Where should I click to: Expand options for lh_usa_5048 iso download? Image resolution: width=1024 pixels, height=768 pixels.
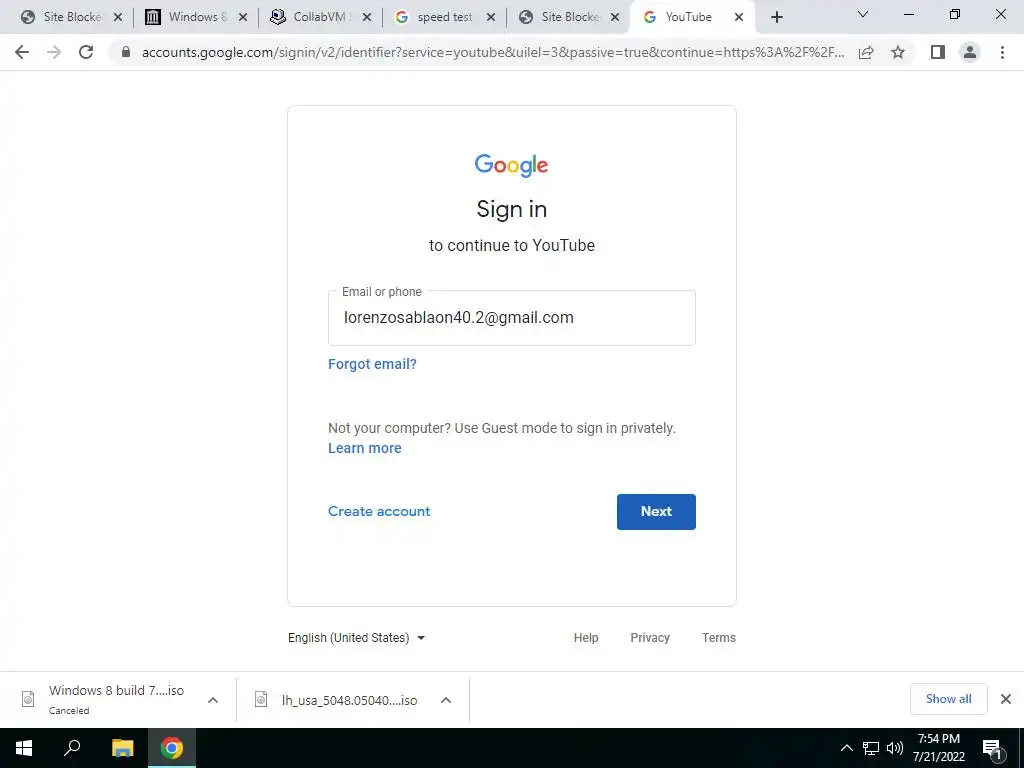pos(446,700)
